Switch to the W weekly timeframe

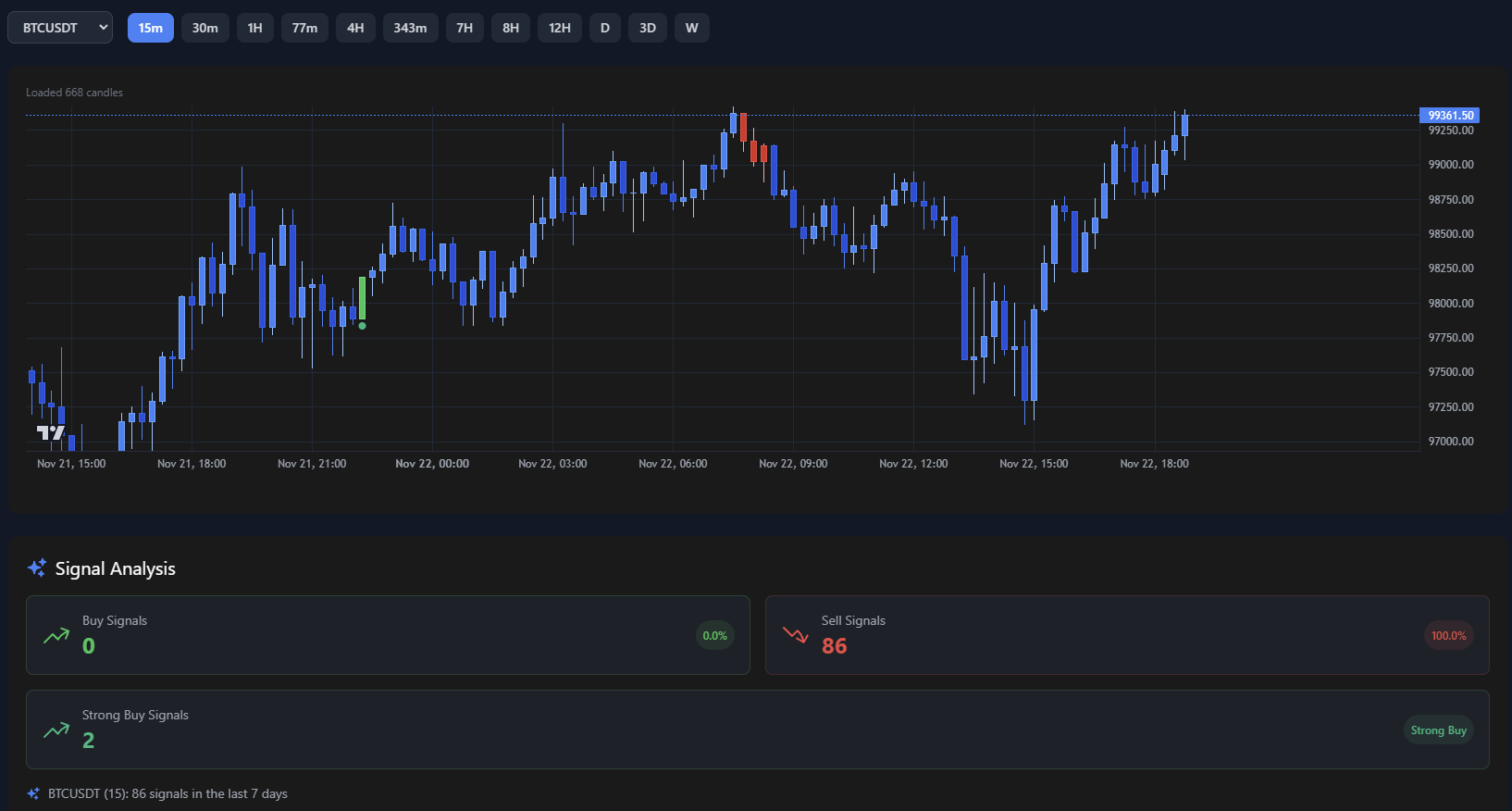tap(692, 28)
